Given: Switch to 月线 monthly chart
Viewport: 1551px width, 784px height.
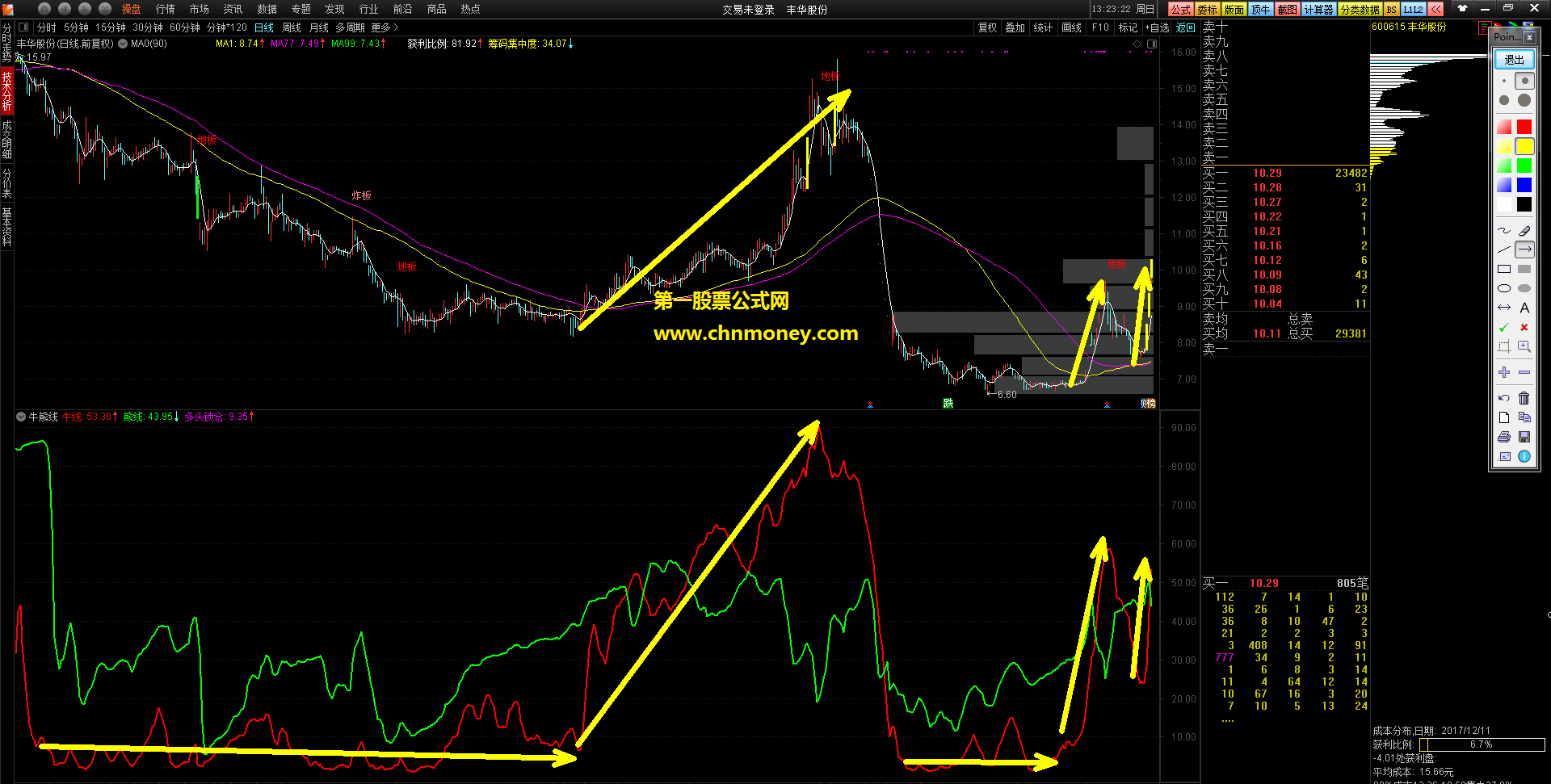Looking at the screenshot, I should click(318, 27).
